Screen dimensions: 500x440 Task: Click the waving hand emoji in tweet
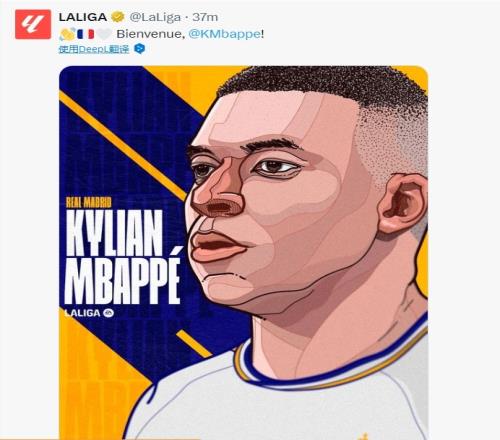point(68,34)
